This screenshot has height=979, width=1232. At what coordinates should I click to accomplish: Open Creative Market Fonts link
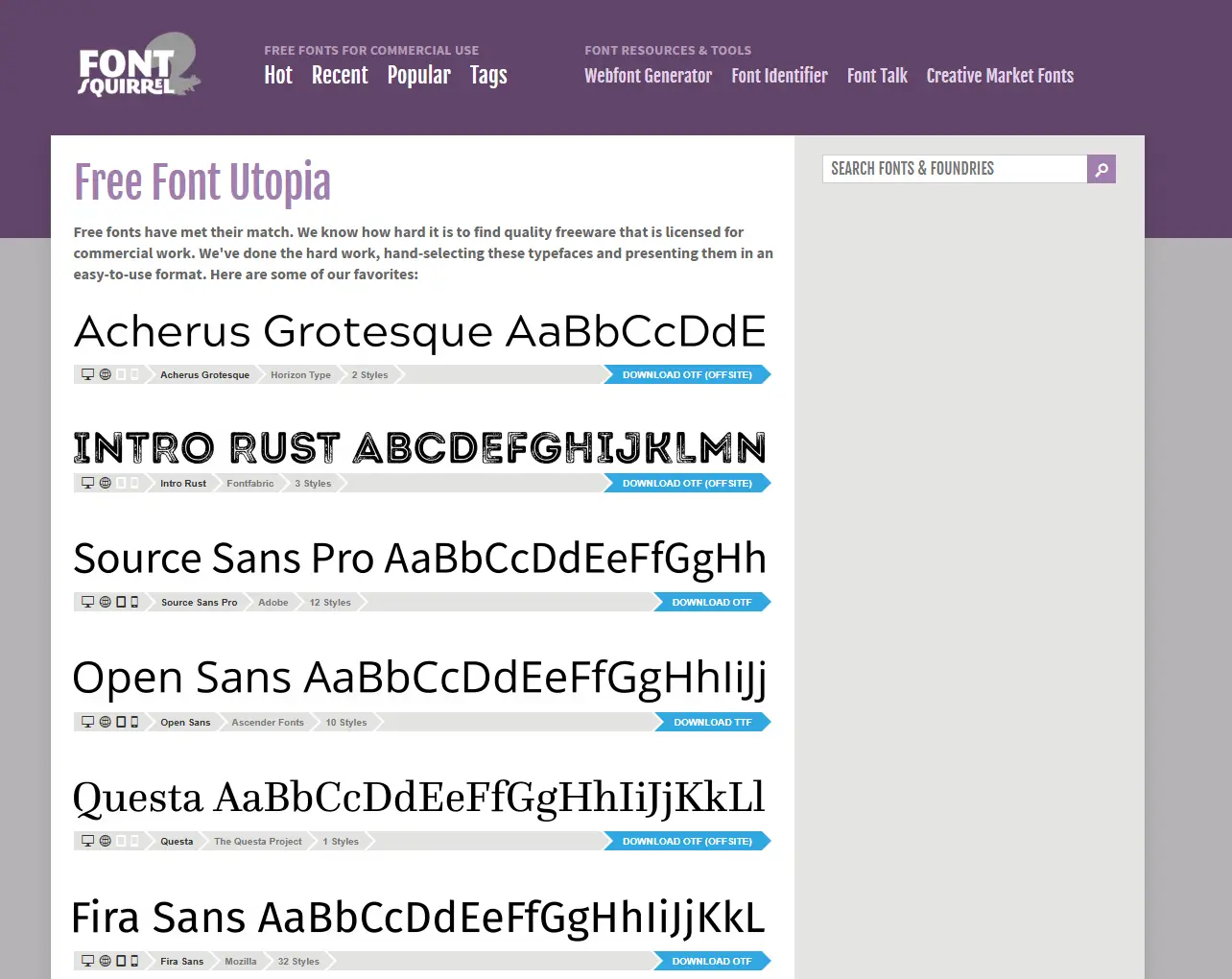point(1000,75)
